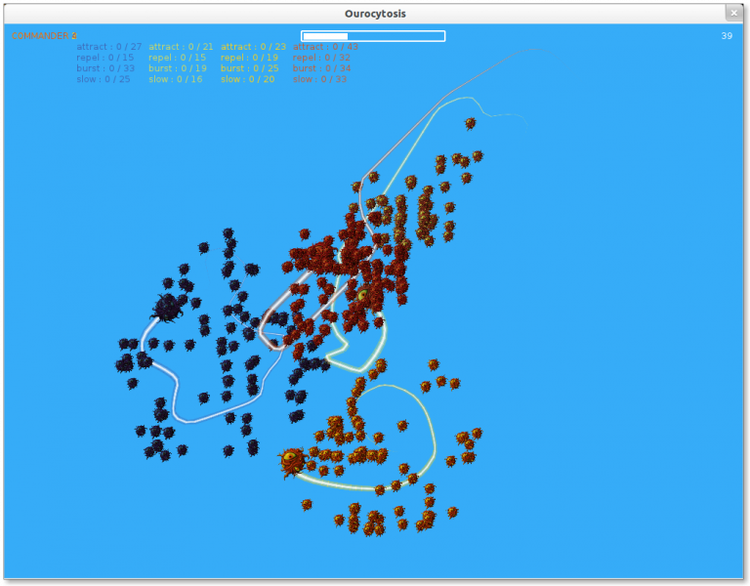Click the large black commander creature
The image size is (750, 586).
167,307
